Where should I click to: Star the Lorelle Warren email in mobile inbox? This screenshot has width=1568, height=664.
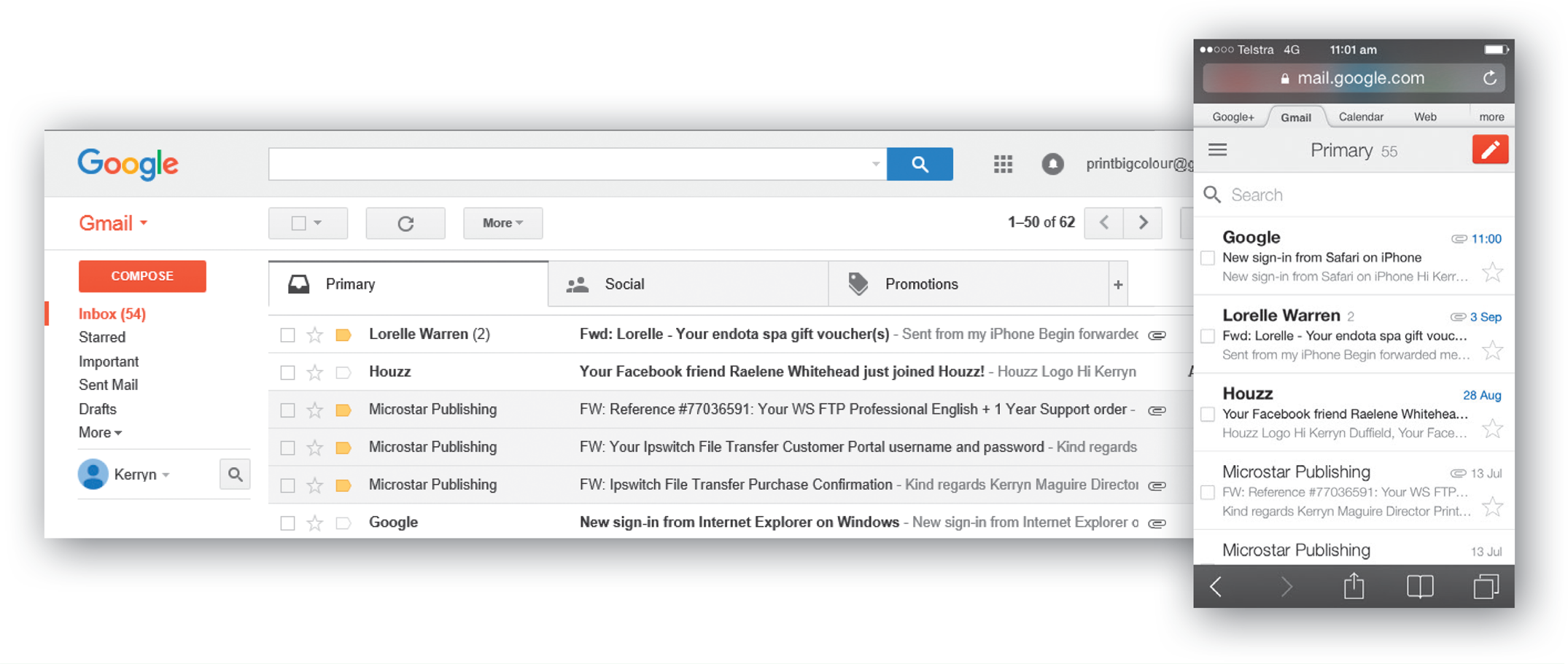(1493, 351)
